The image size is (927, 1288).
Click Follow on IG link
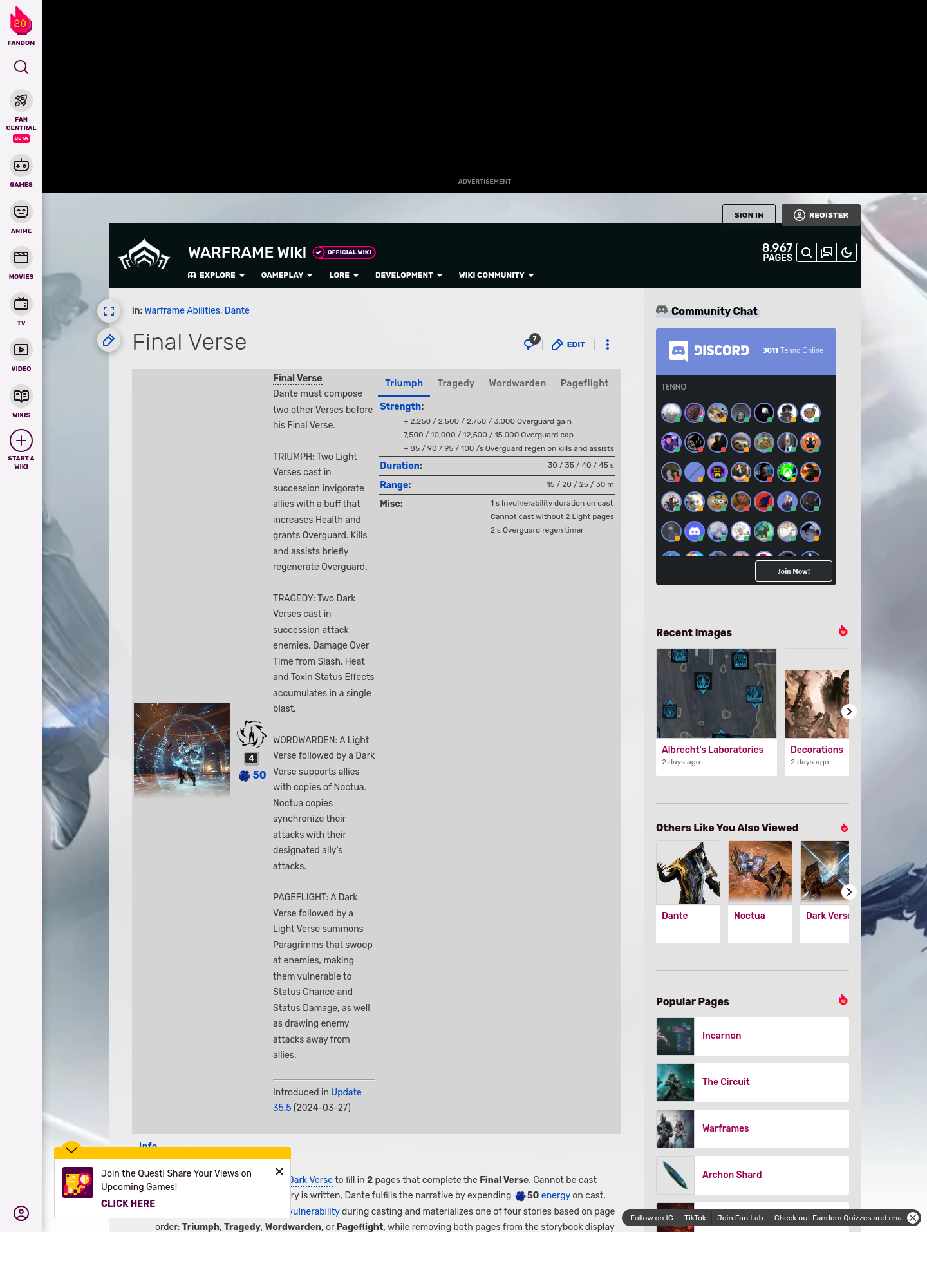651,1218
